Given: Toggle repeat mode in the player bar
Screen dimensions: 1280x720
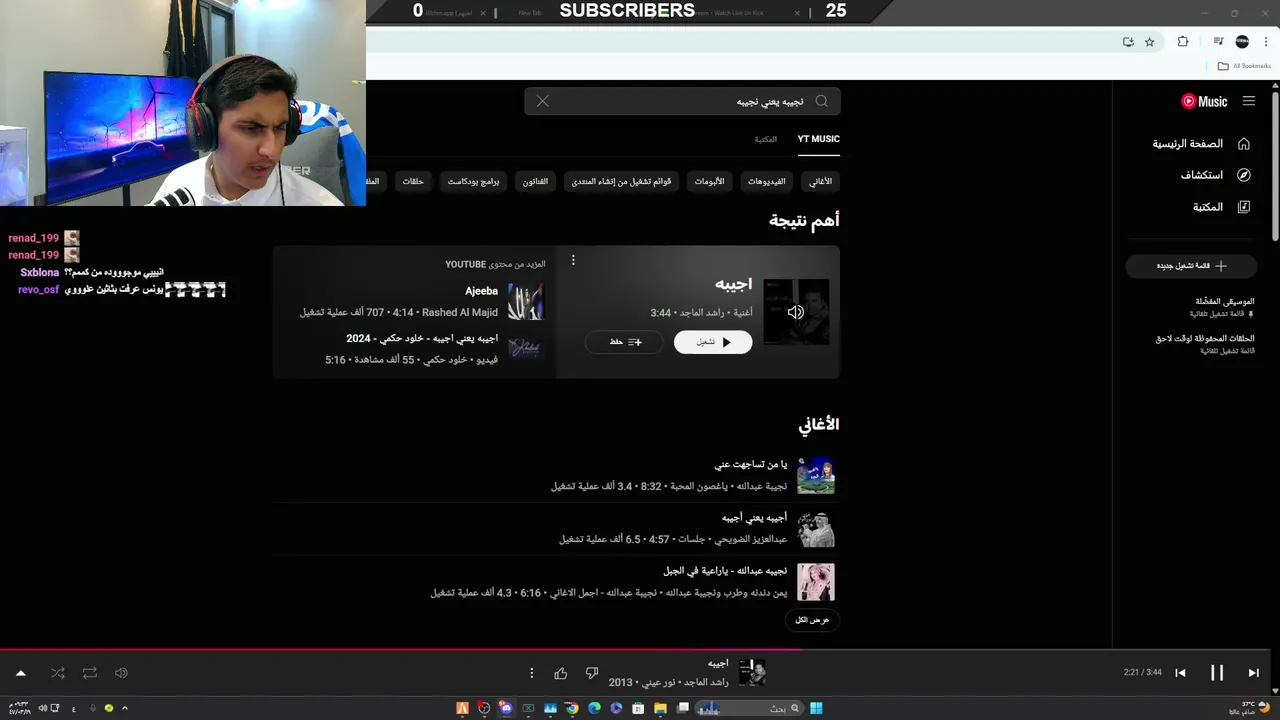Looking at the screenshot, I should coord(90,673).
